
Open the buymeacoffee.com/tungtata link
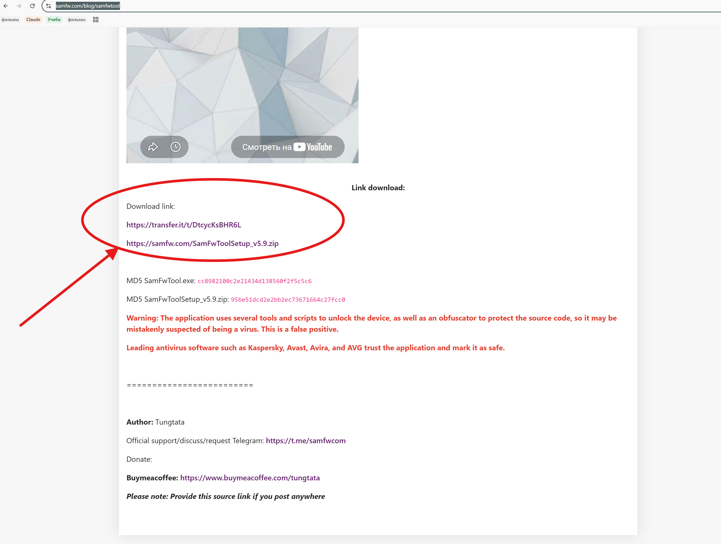(250, 478)
